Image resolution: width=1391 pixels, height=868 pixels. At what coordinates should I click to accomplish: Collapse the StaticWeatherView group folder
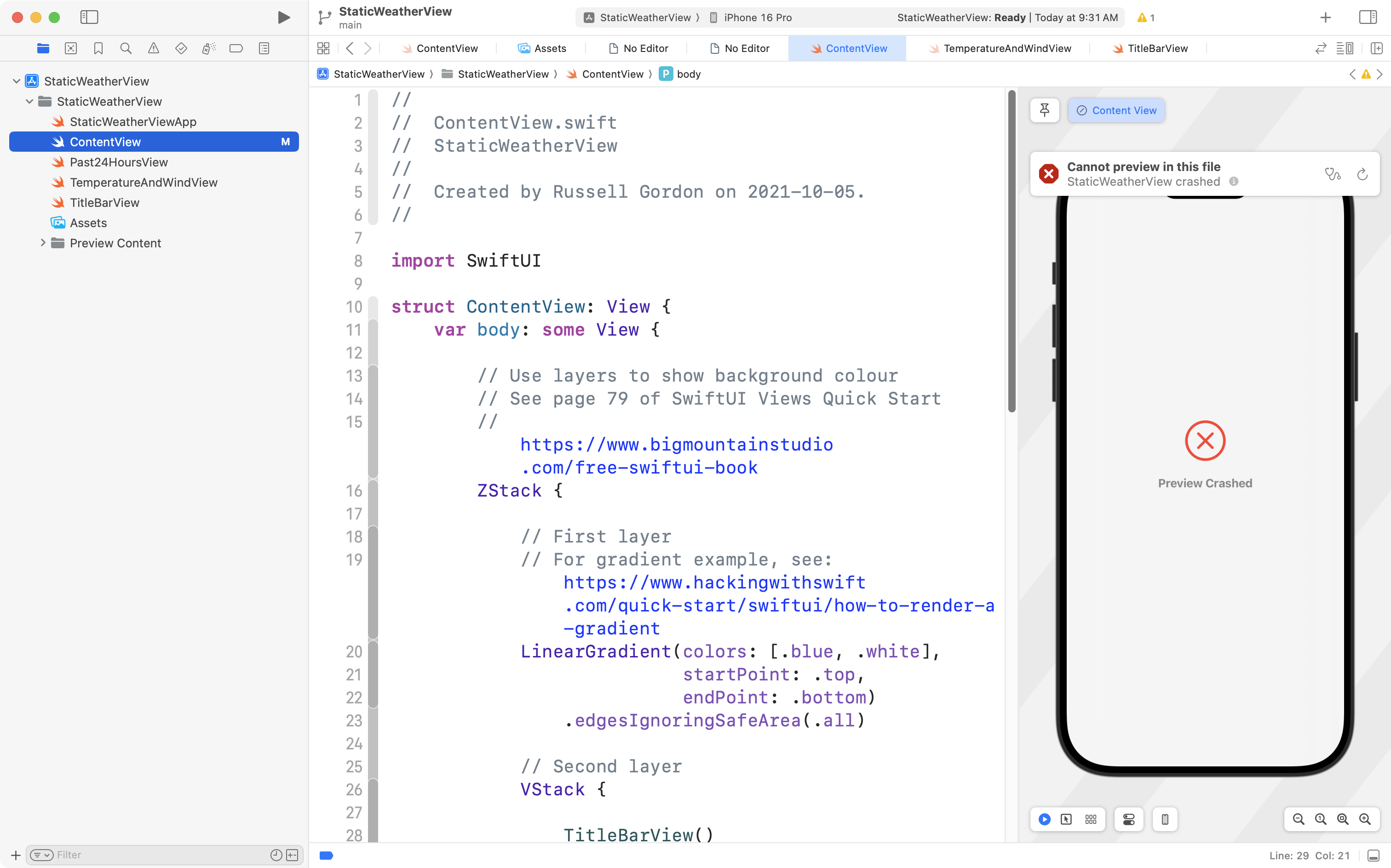pos(29,102)
